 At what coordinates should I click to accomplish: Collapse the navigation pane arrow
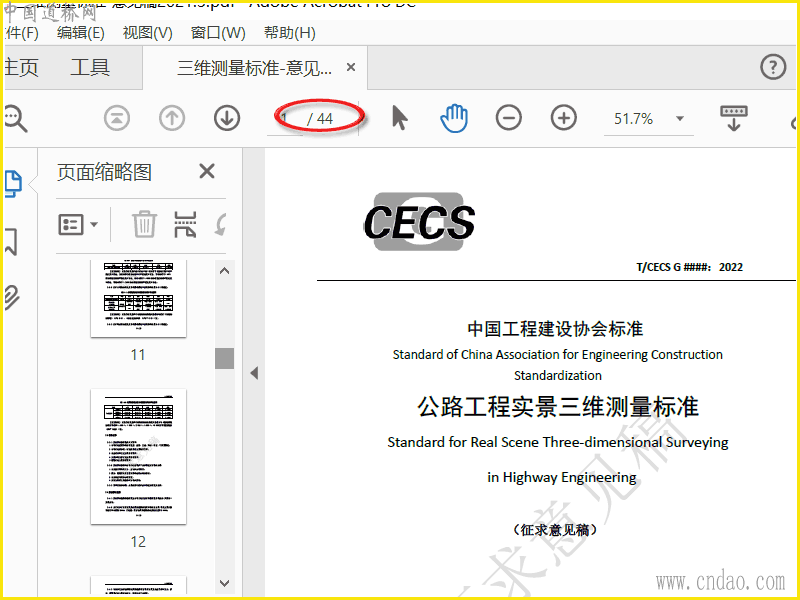click(x=254, y=373)
